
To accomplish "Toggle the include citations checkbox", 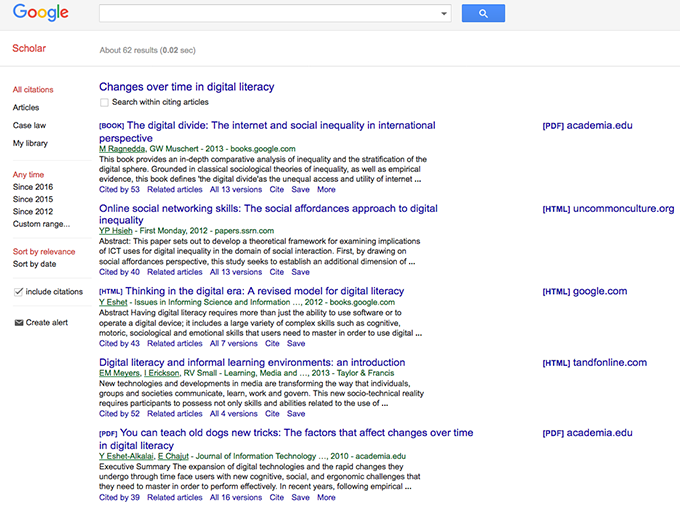I will point(19,291).
